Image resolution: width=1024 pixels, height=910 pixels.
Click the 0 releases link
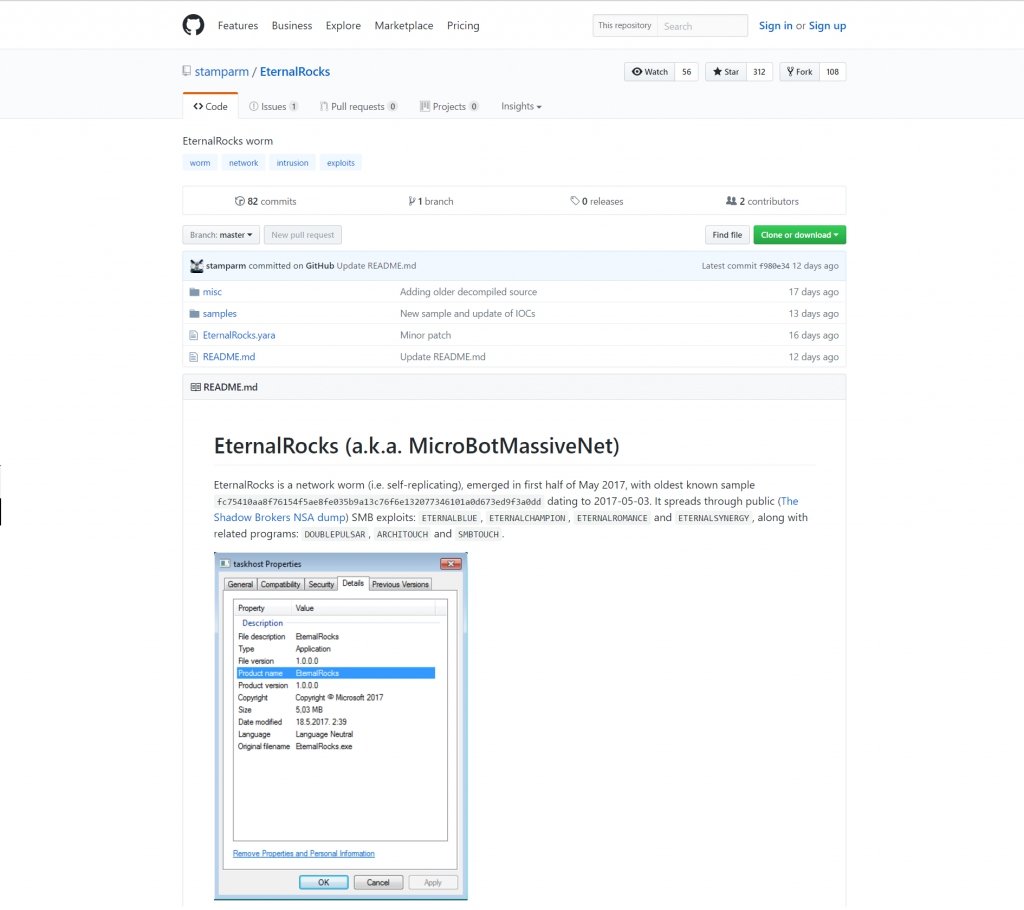point(597,201)
